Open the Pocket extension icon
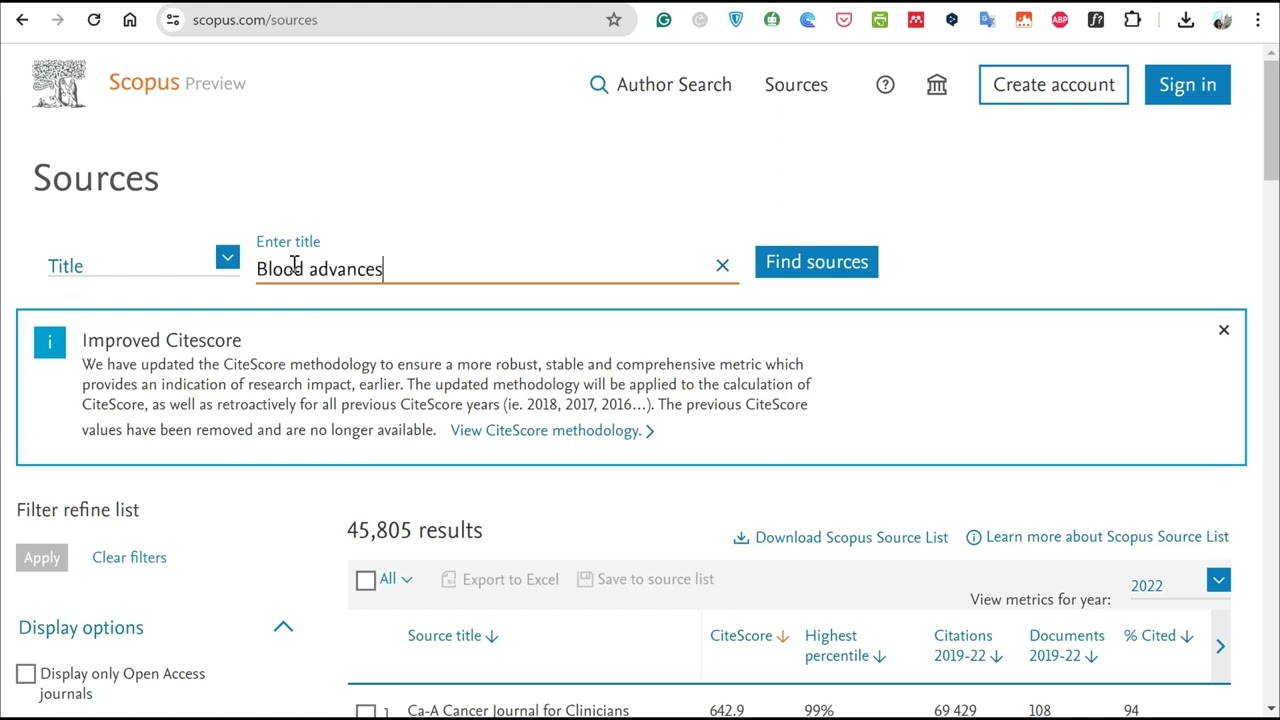The height and width of the screenshot is (720, 1280). point(844,20)
